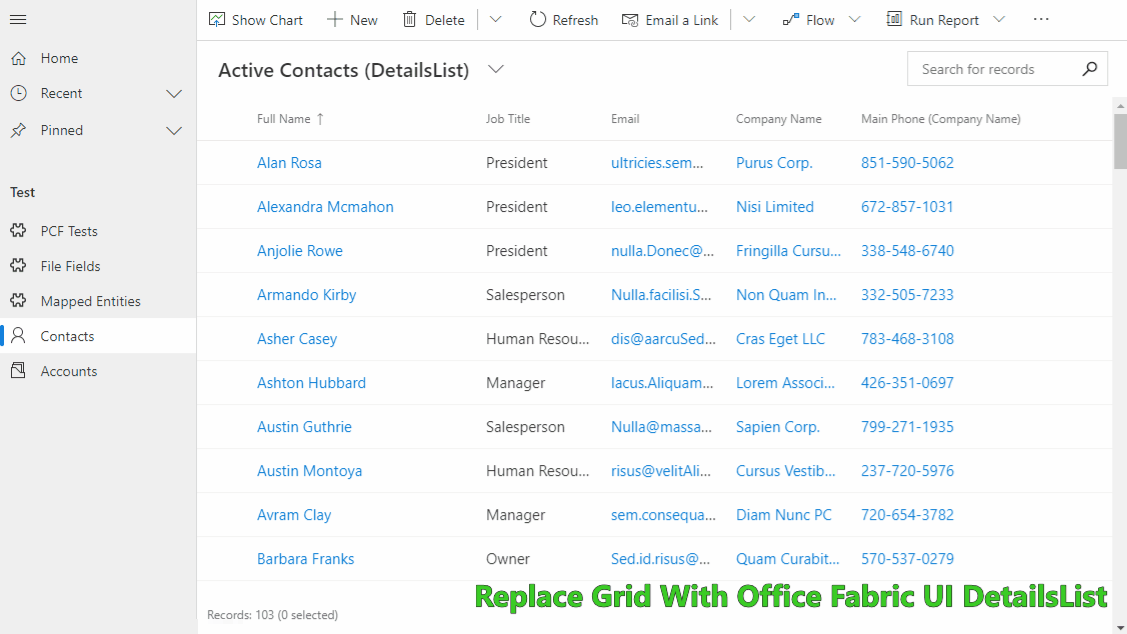Click the Pinned pin icon
This screenshot has width=1127, height=634.
(x=19, y=130)
